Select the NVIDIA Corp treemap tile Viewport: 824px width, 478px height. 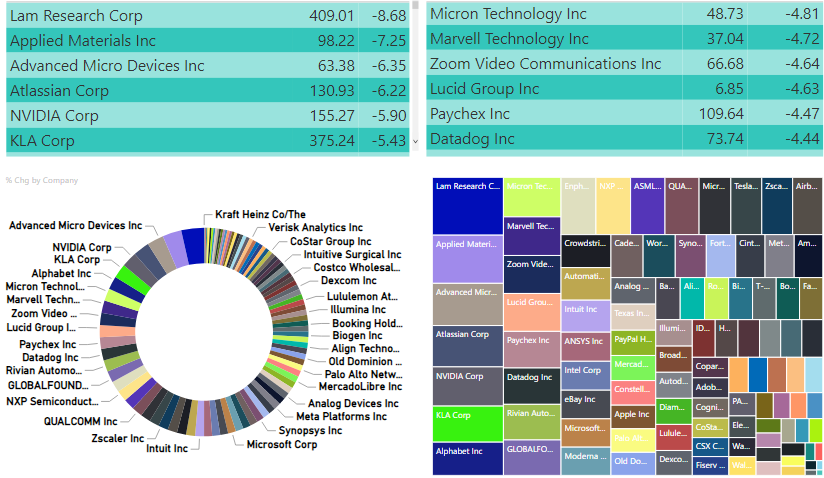click(468, 386)
